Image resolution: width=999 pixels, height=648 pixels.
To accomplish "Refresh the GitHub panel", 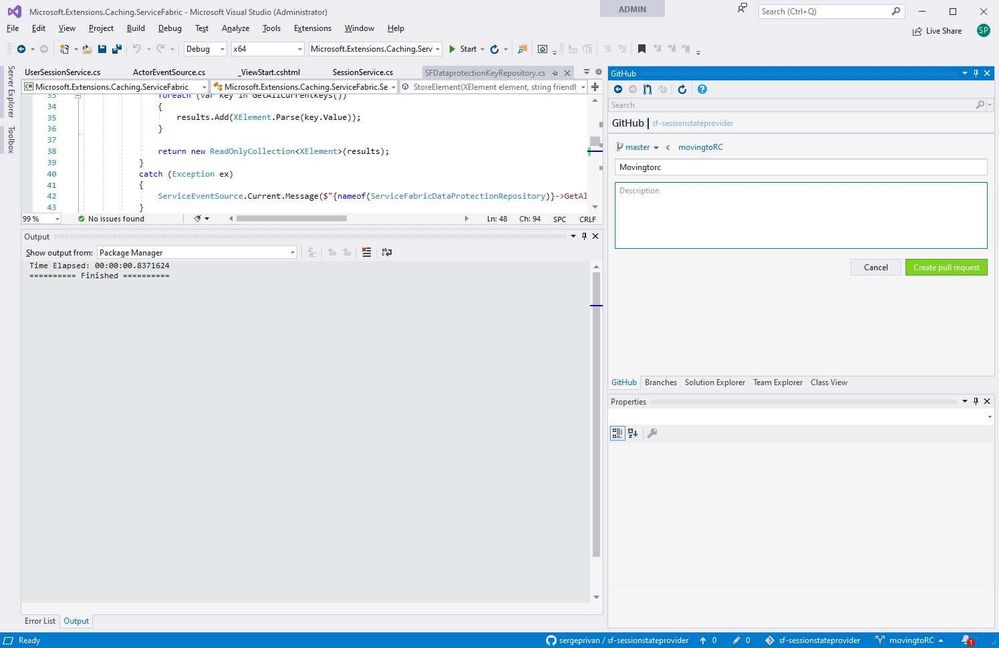I will pyautogui.click(x=682, y=89).
